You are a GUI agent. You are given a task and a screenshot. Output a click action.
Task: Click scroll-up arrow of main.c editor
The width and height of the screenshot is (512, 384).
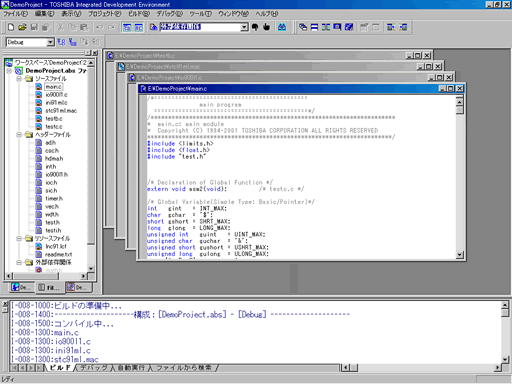click(x=460, y=101)
